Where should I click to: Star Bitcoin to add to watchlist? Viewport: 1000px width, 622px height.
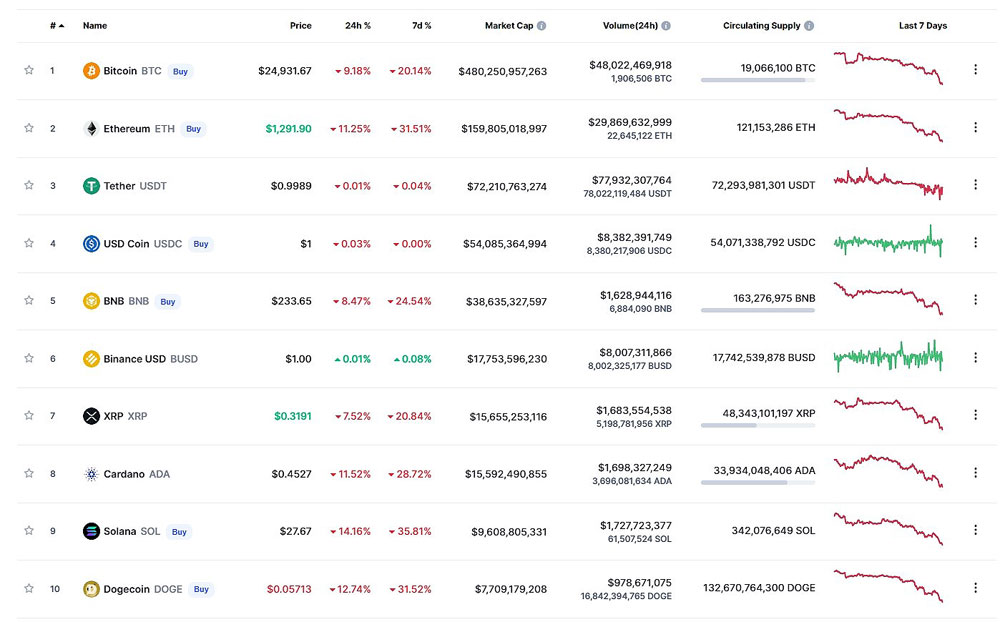(x=29, y=70)
